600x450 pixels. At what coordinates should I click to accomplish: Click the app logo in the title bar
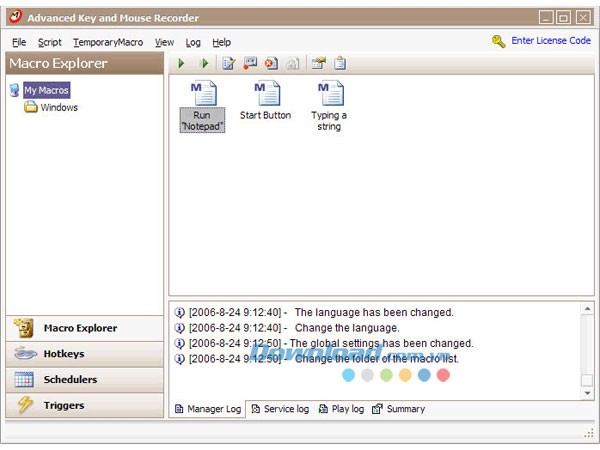point(16,17)
